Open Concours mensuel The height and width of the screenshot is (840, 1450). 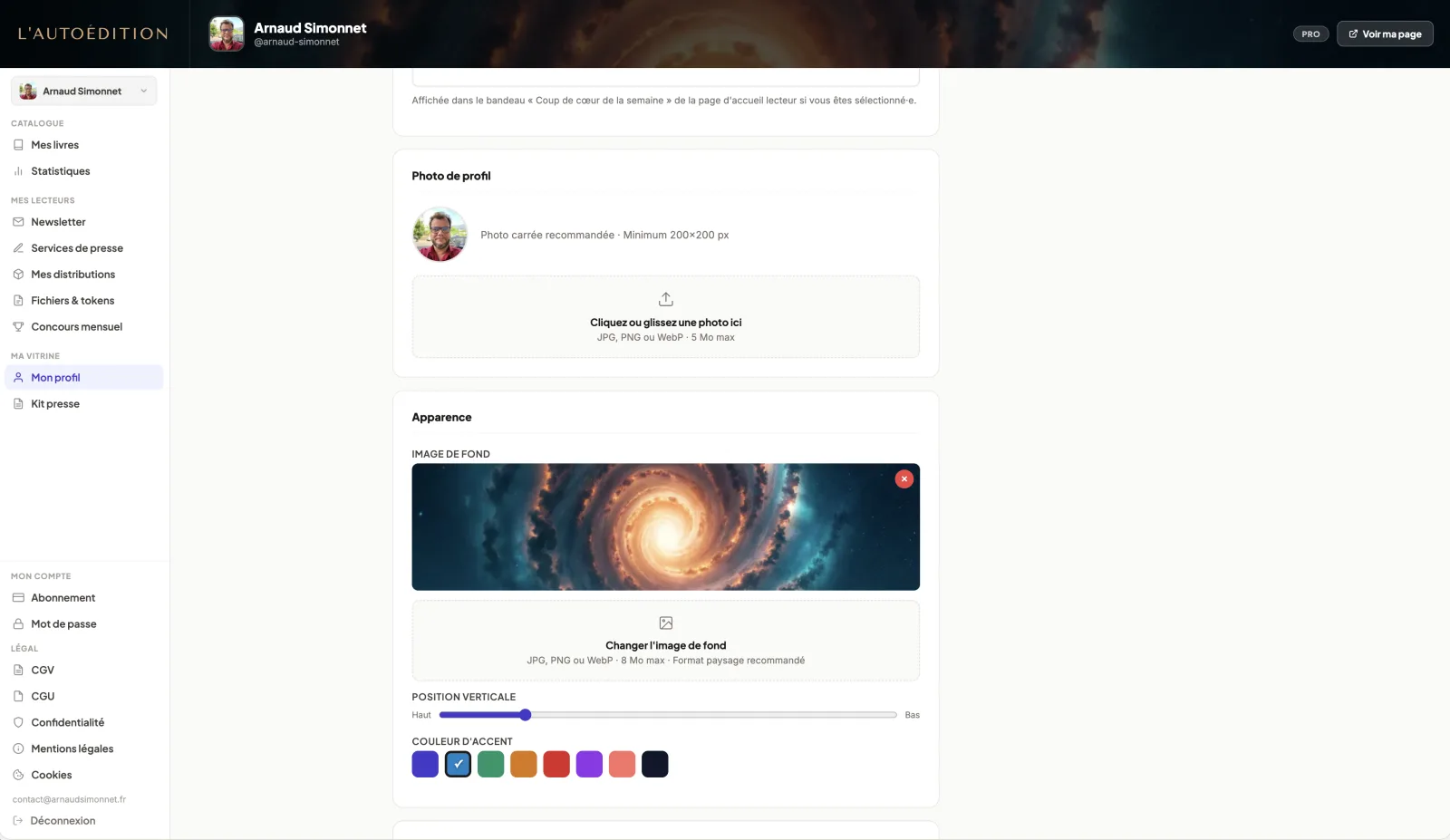tap(83, 327)
